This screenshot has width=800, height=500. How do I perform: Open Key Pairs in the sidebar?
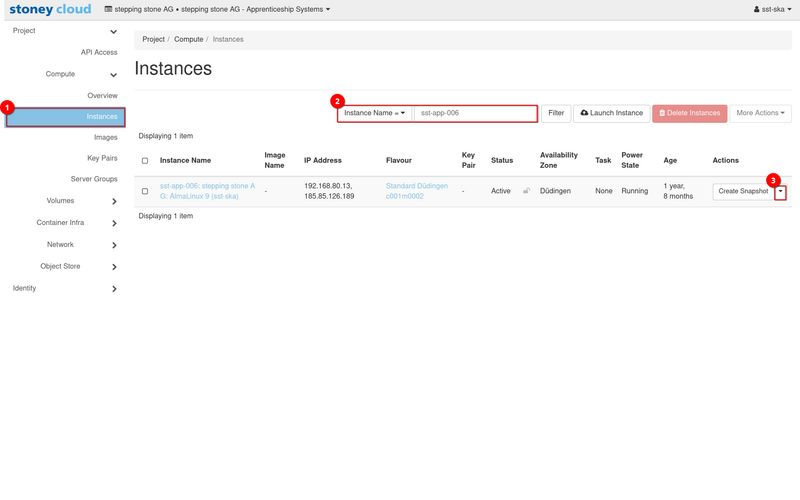click(x=102, y=158)
